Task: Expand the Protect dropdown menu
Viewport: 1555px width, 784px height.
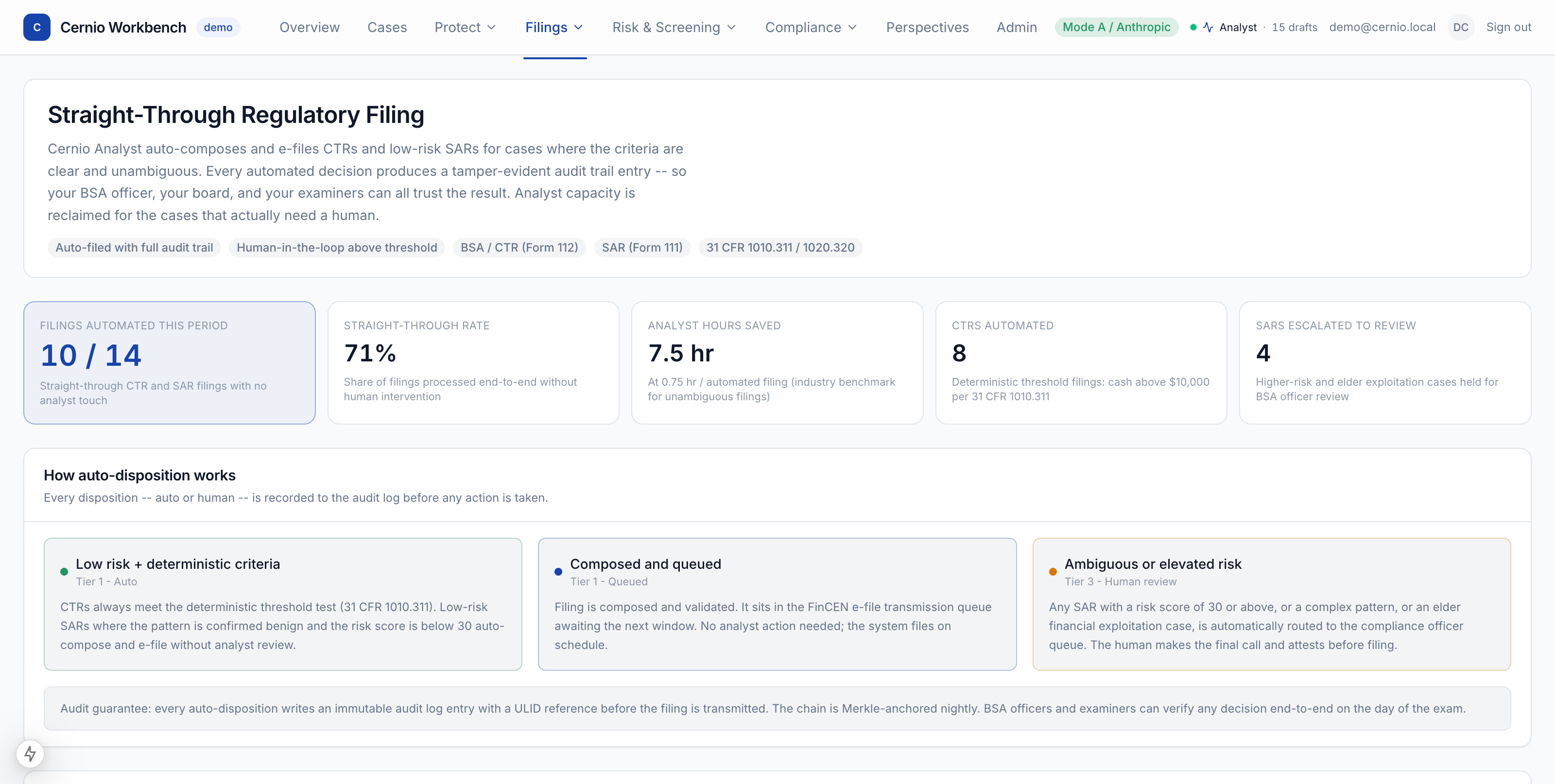Action: click(465, 27)
